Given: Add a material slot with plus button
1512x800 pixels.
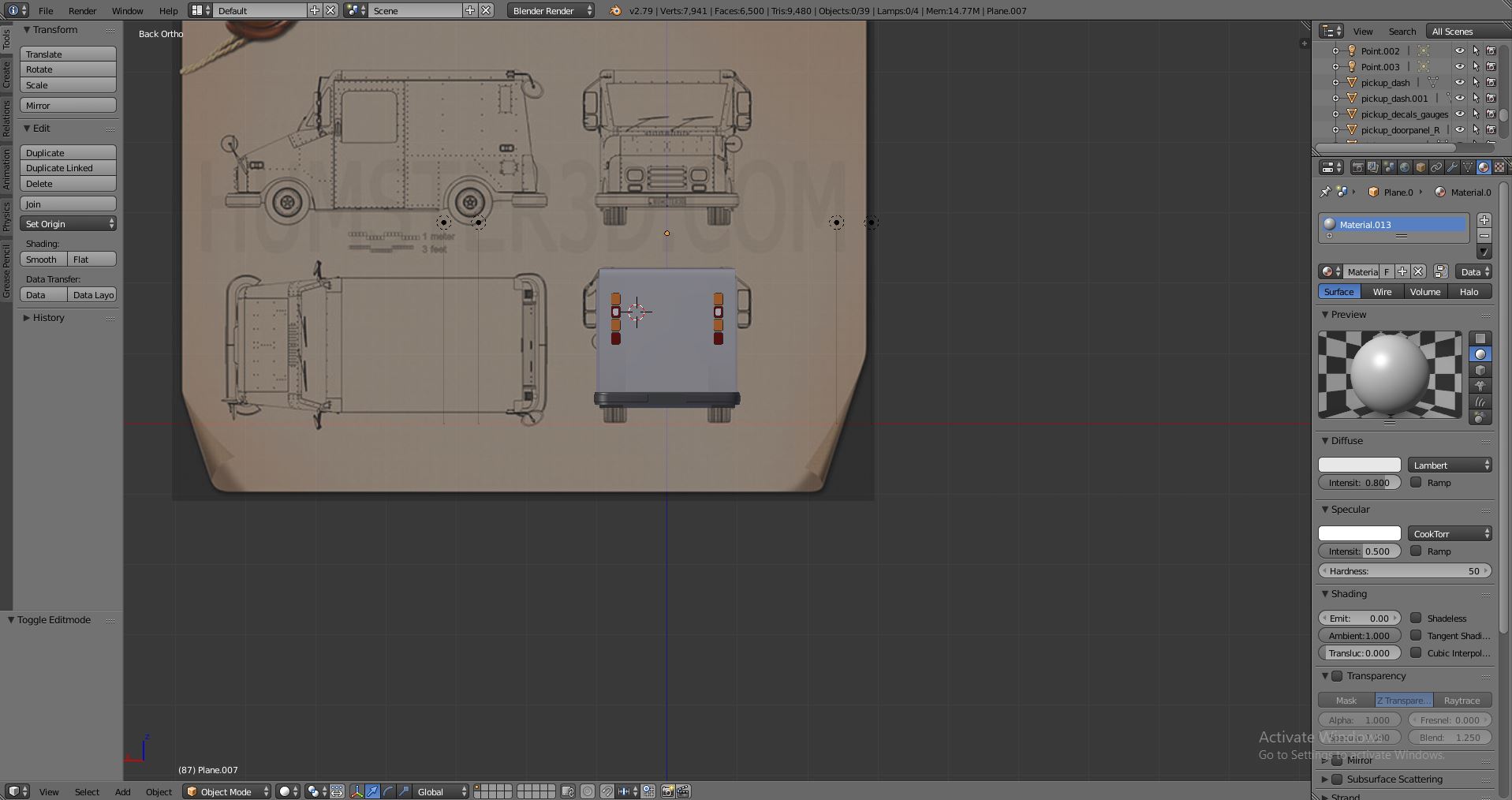Looking at the screenshot, I should pyautogui.click(x=1484, y=220).
